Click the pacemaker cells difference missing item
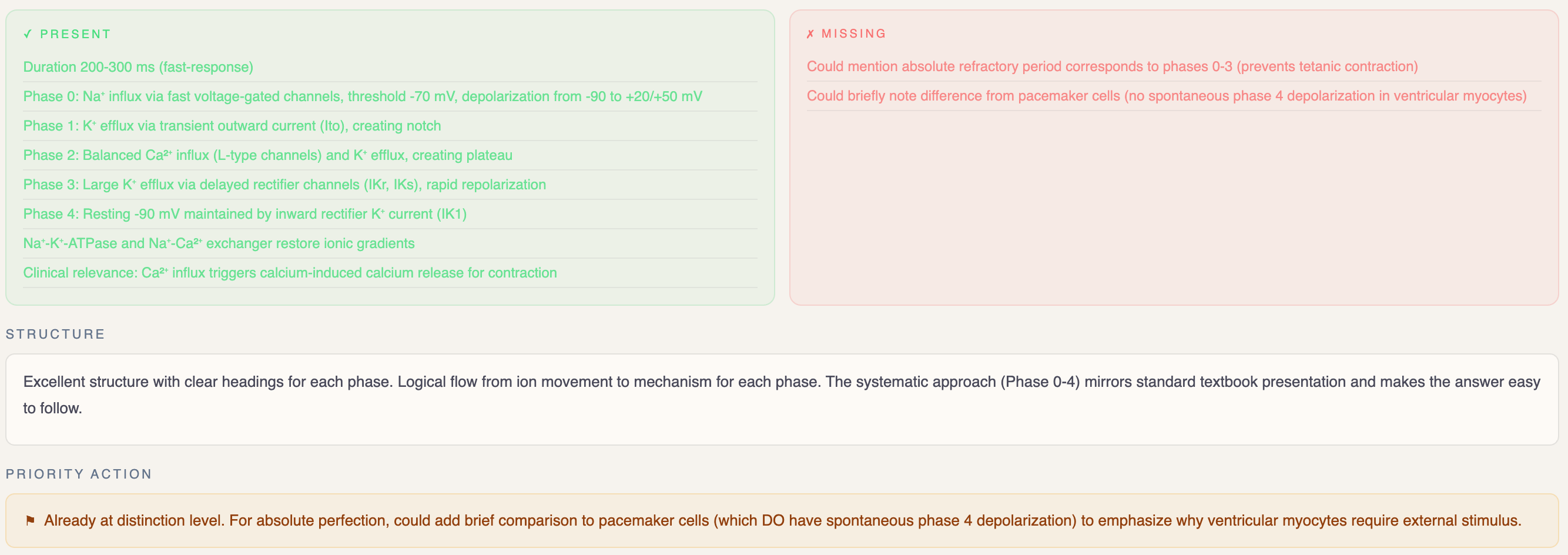Image resolution: width=1568 pixels, height=555 pixels. (x=1166, y=96)
